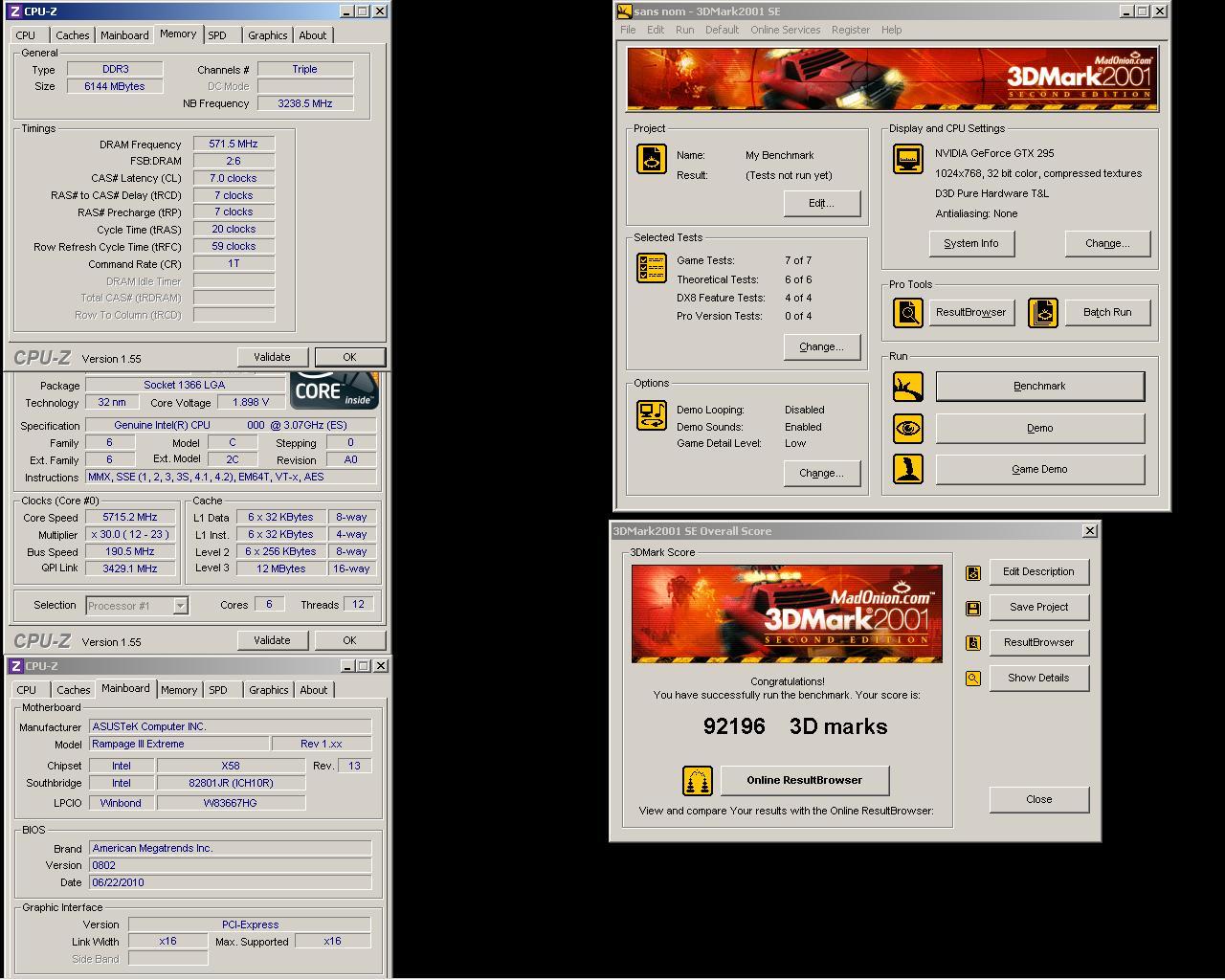Switch to Mainboard tab in top CPU-Z window

[x=124, y=35]
